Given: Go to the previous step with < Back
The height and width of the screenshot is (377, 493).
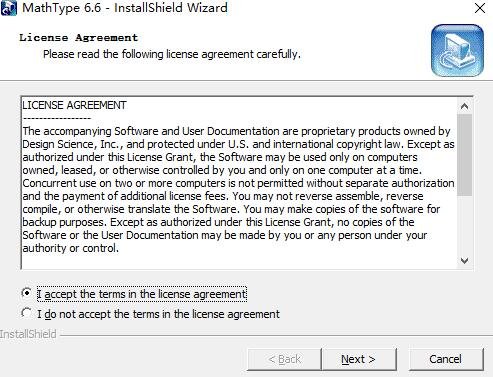Looking at the screenshot, I should click(x=284, y=359).
